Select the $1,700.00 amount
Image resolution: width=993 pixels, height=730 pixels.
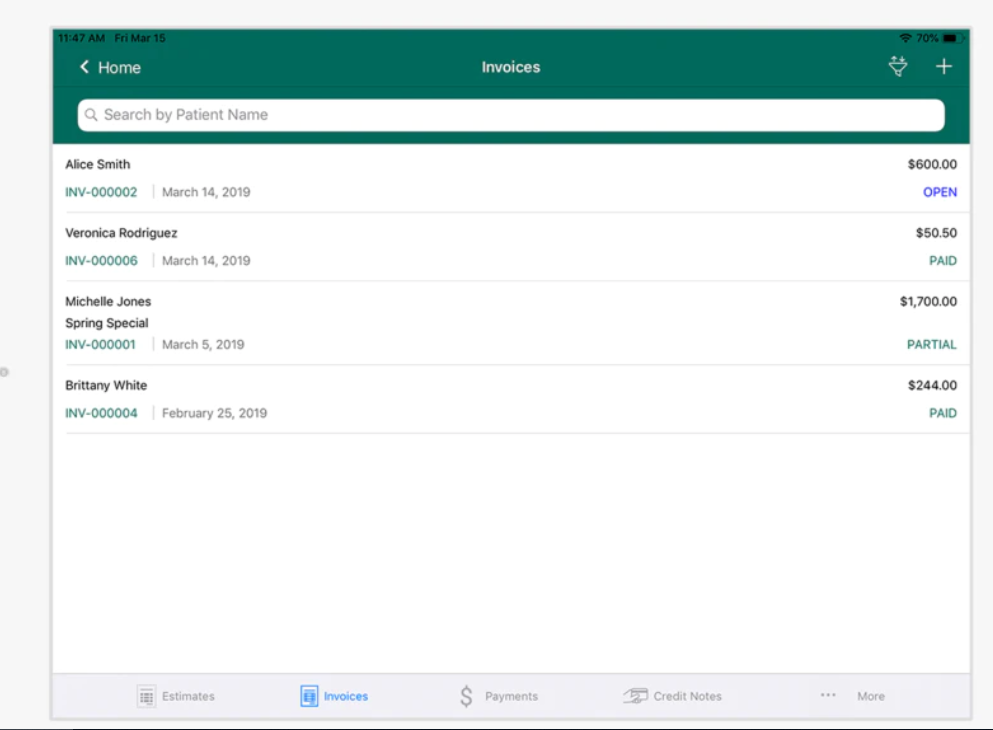(x=928, y=301)
